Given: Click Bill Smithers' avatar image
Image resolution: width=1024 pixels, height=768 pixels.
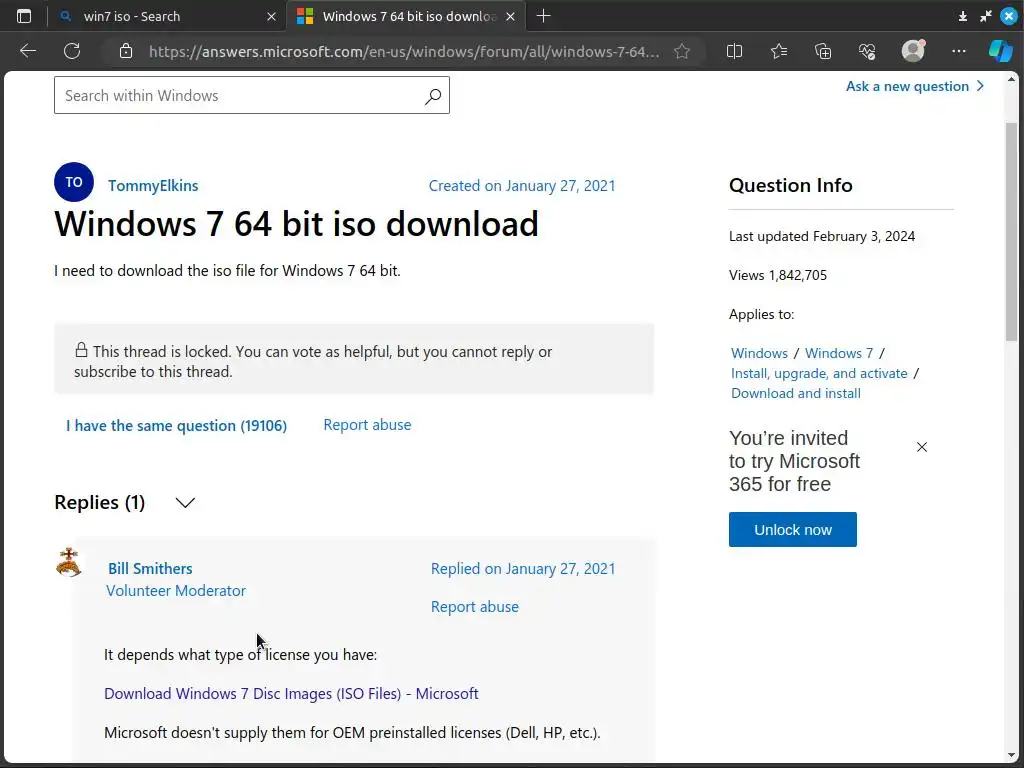Looking at the screenshot, I should point(69,562).
